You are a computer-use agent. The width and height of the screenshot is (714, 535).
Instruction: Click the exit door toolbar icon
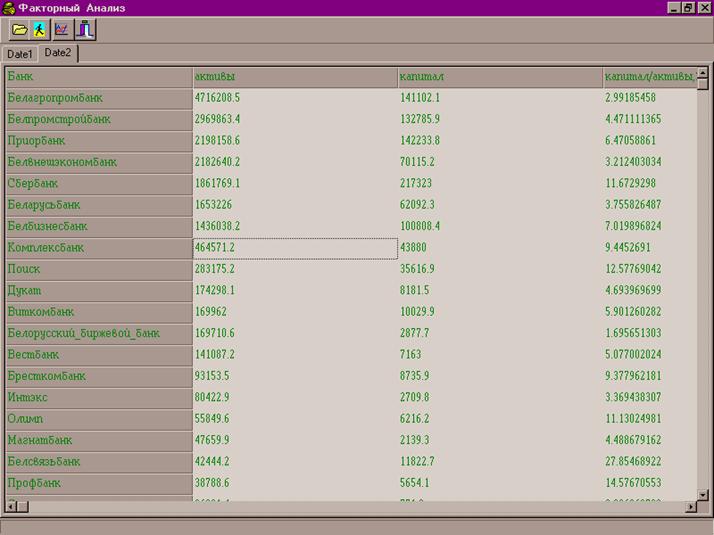(85, 30)
